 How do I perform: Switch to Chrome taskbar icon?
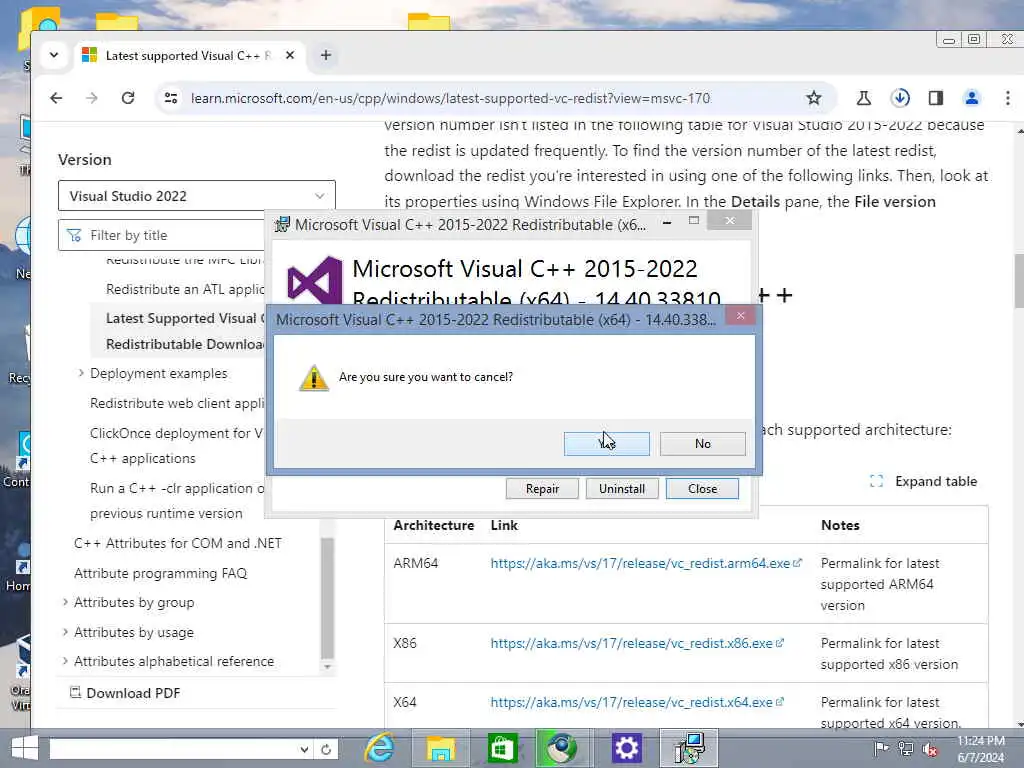(561, 748)
